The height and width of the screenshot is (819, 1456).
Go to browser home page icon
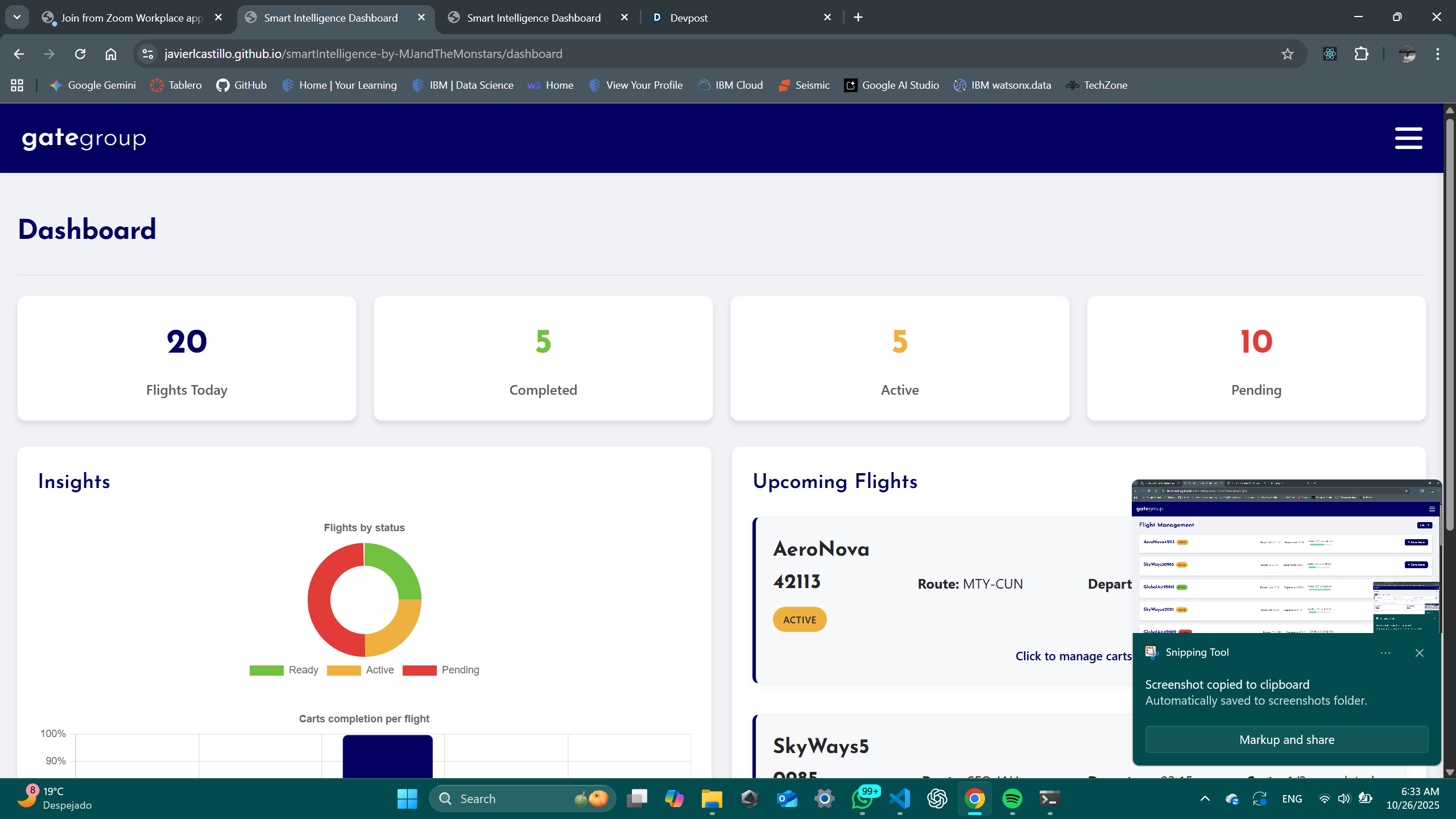point(111,54)
